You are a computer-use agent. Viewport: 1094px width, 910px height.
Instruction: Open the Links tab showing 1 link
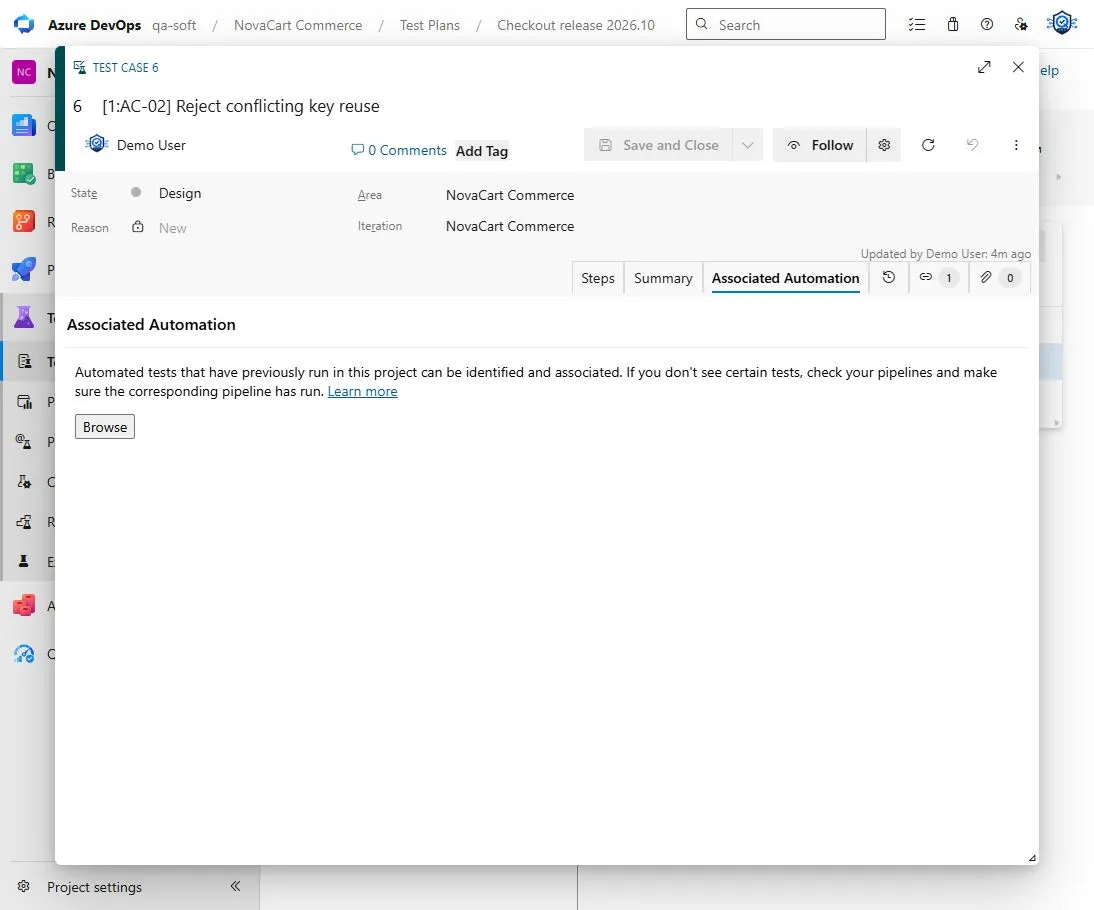938,278
